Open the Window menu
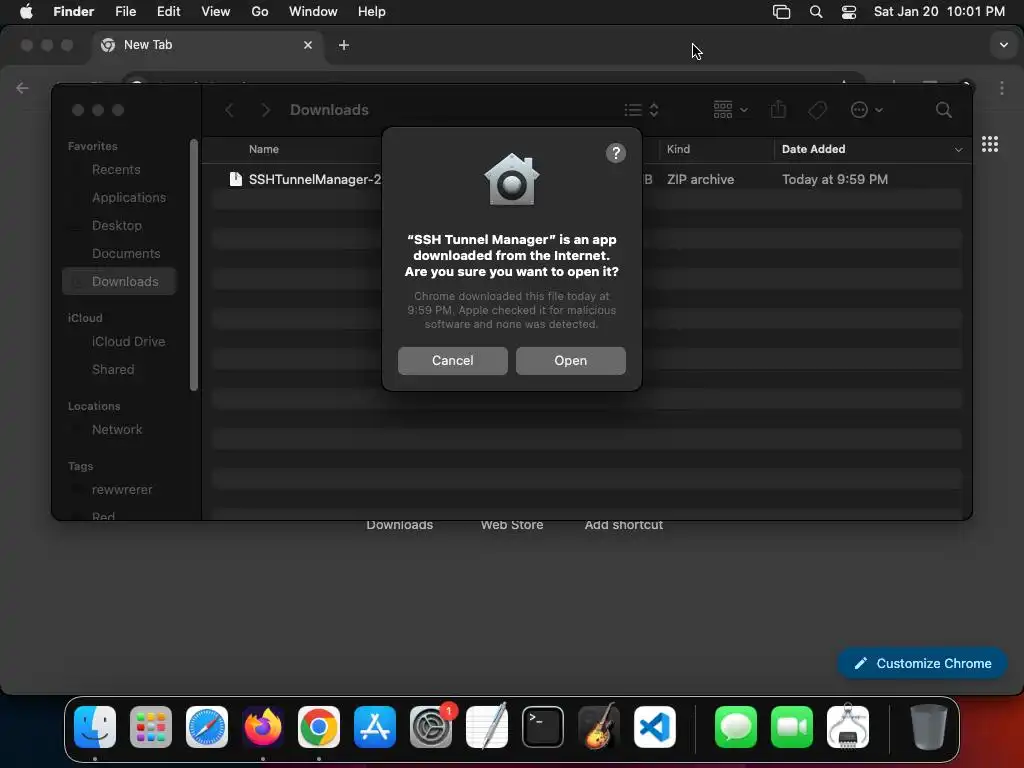Screen dimensions: 1024x768 click(313, 12)
